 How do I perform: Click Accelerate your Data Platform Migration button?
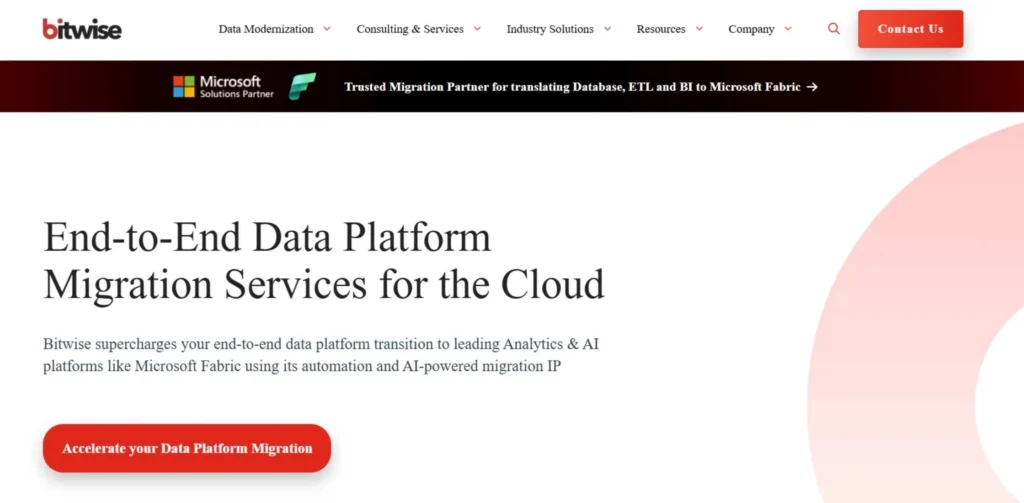pos(187,448)
